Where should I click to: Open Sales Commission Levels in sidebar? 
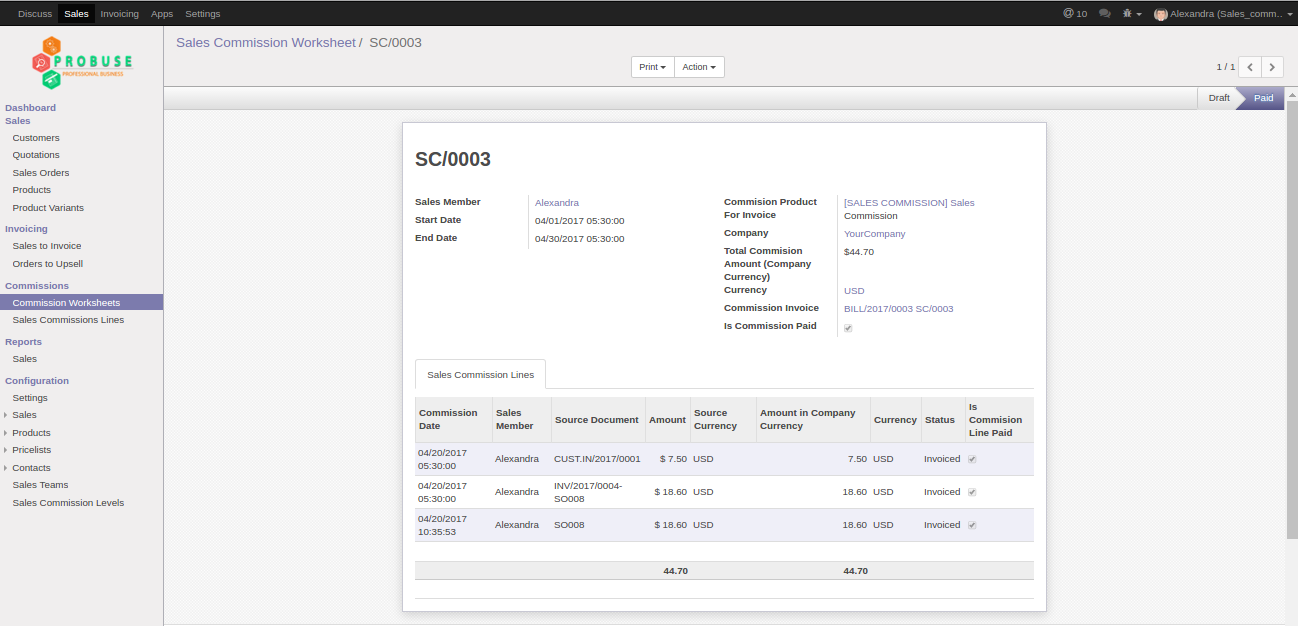click(x=68, y=503)
